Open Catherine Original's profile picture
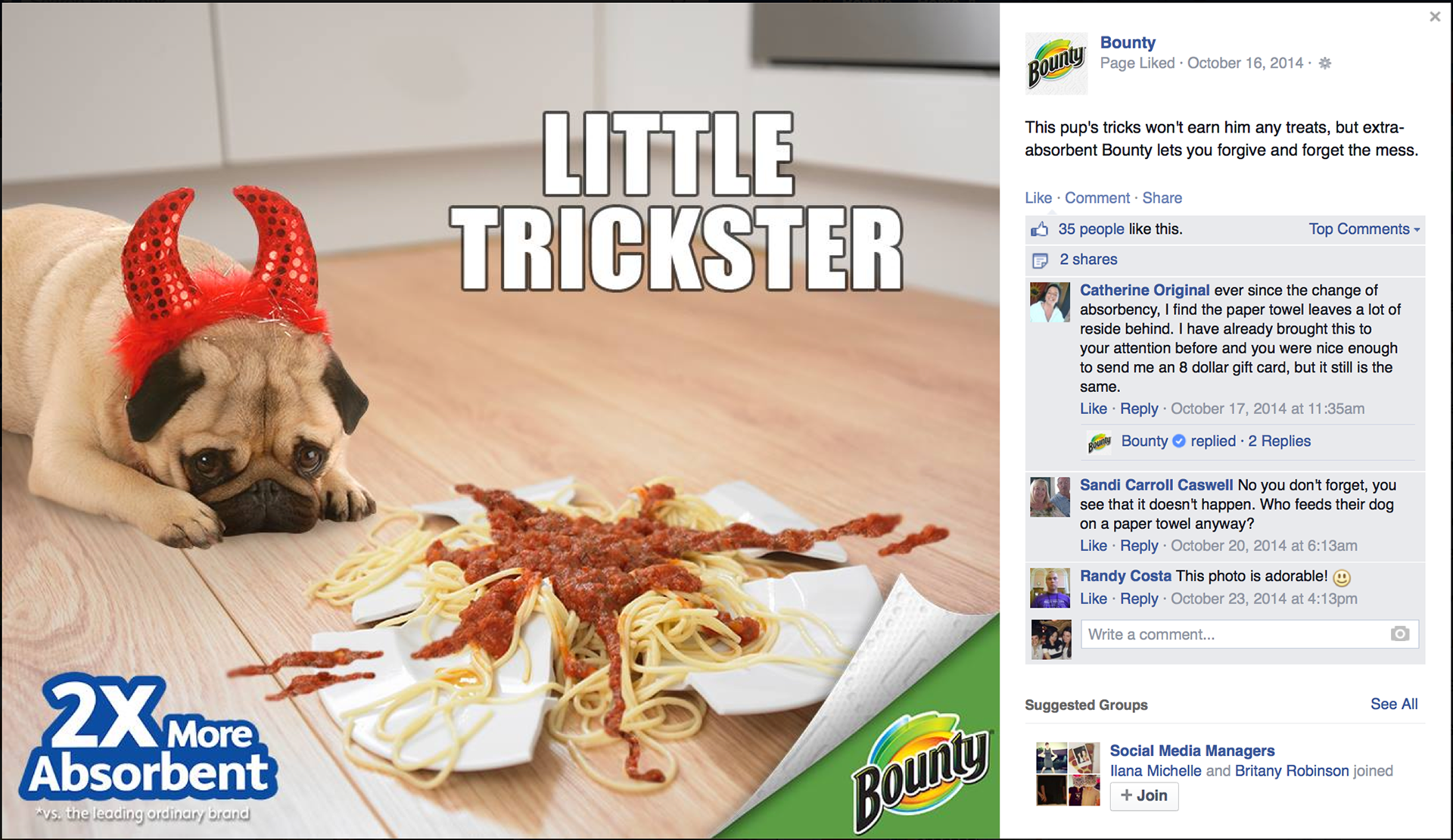The image size is (1453, 840). (1050, 302)
